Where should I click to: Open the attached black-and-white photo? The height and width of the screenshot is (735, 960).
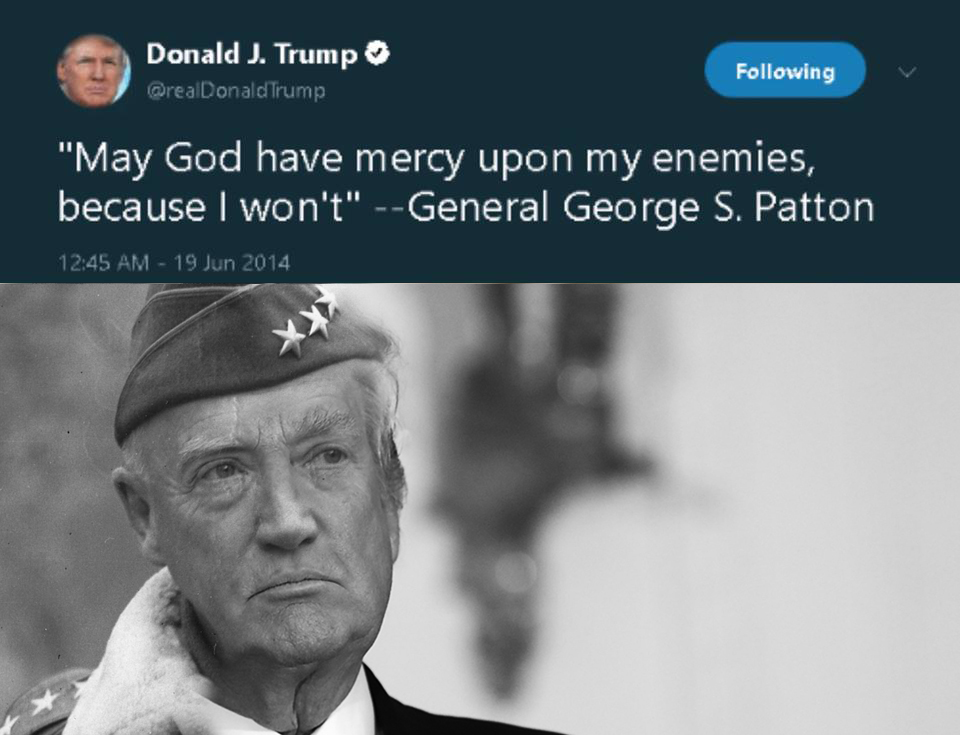pyautogui.click(x=480, y=509)
